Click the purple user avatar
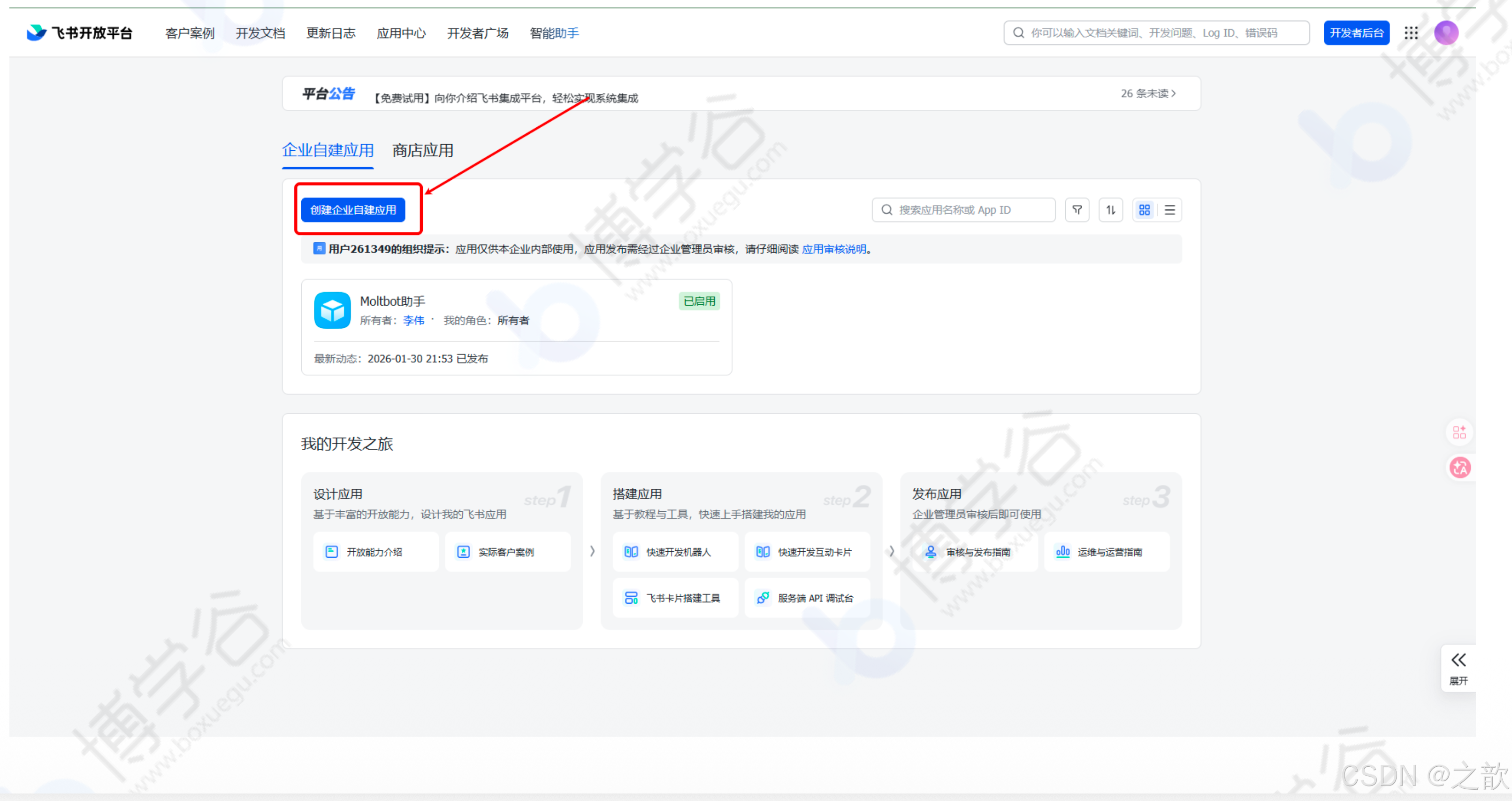1512x801 pixels. [1446, 33]
